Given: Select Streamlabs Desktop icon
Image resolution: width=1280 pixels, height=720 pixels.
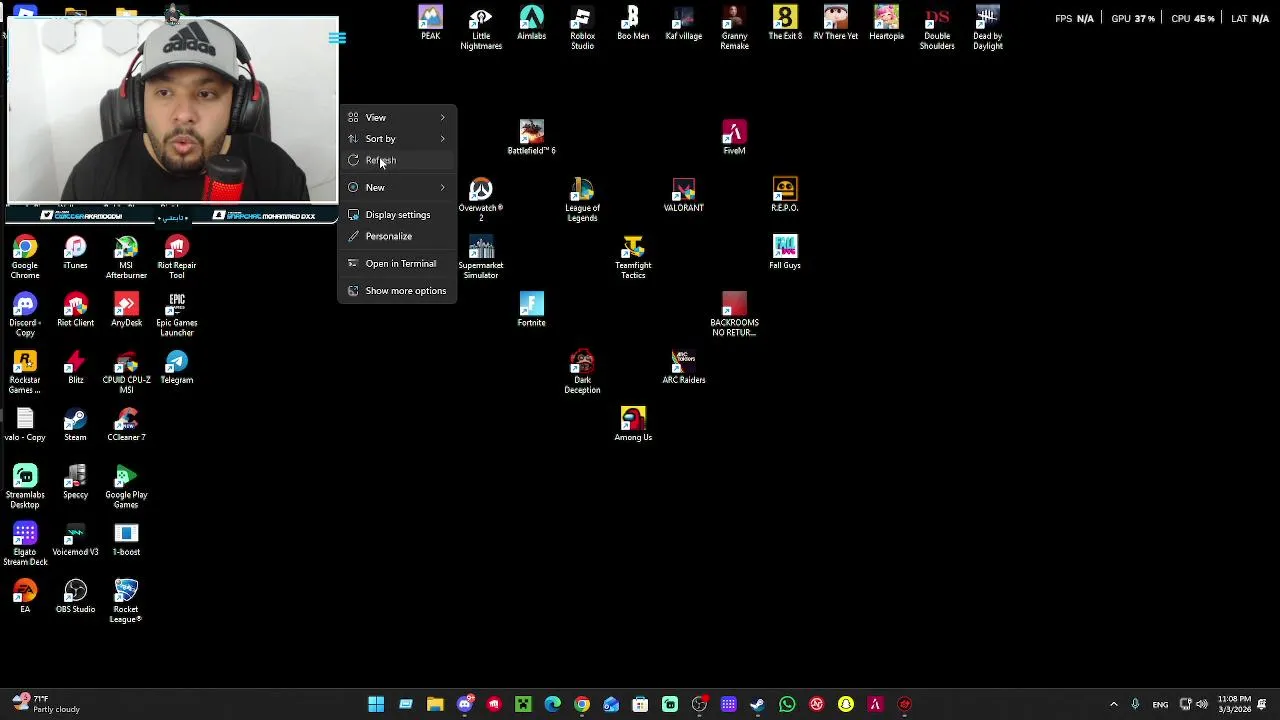Looking at the screenshot, I should pyautogui.click(x=25, y=487).
